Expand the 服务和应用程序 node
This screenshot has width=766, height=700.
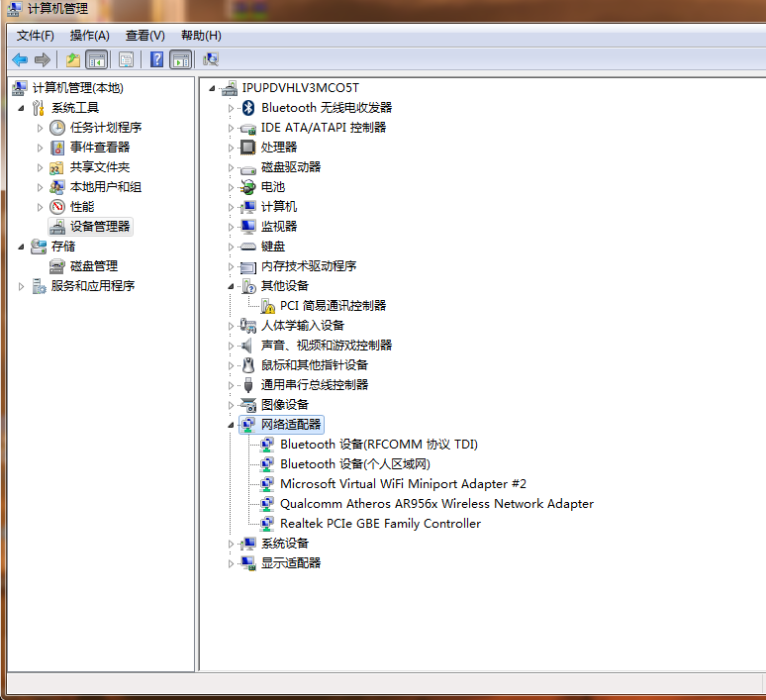(x=21, y=286)
